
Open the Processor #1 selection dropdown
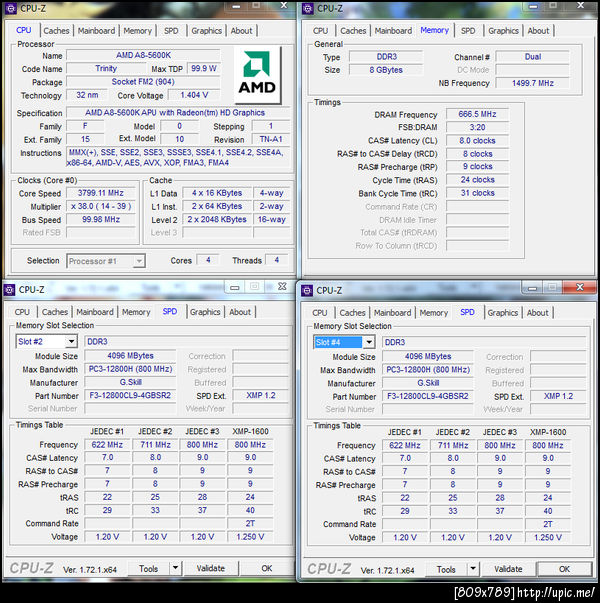click(x=139, y=261)
